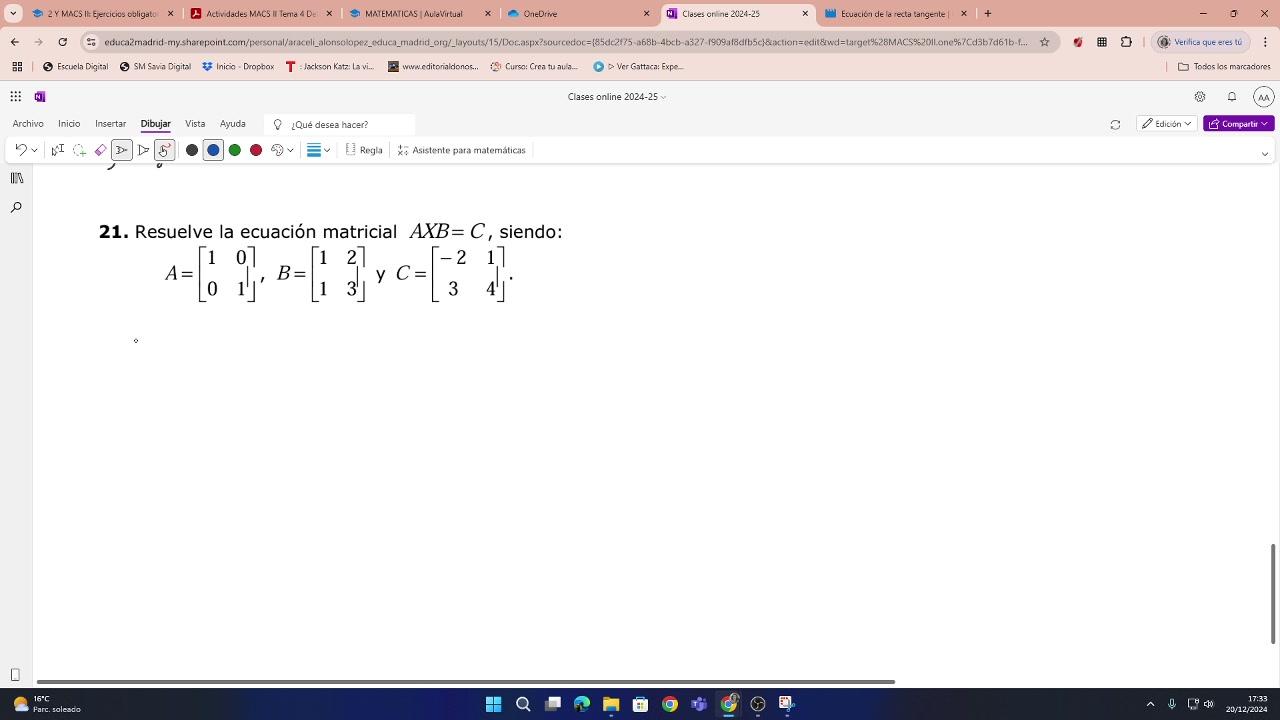1280x720 pixels.
Task: Open Windows taskbar search
Action: [x=523, y=704]
